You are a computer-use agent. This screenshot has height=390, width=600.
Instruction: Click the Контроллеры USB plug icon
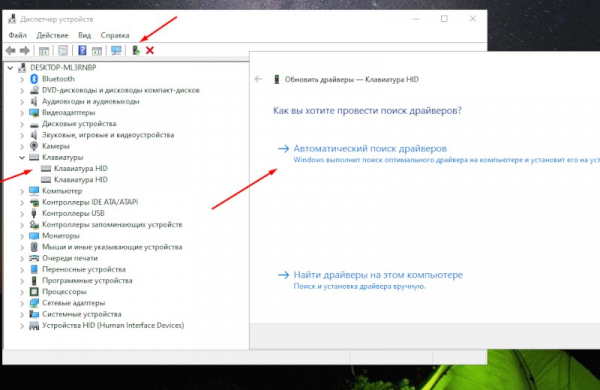point(34,213)
